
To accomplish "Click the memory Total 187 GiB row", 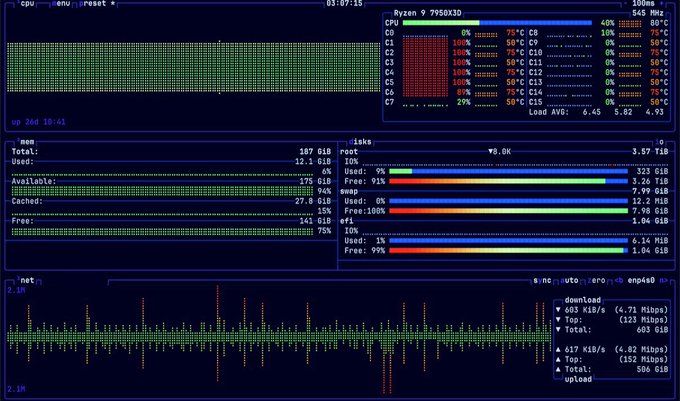I will pos(171,152).
